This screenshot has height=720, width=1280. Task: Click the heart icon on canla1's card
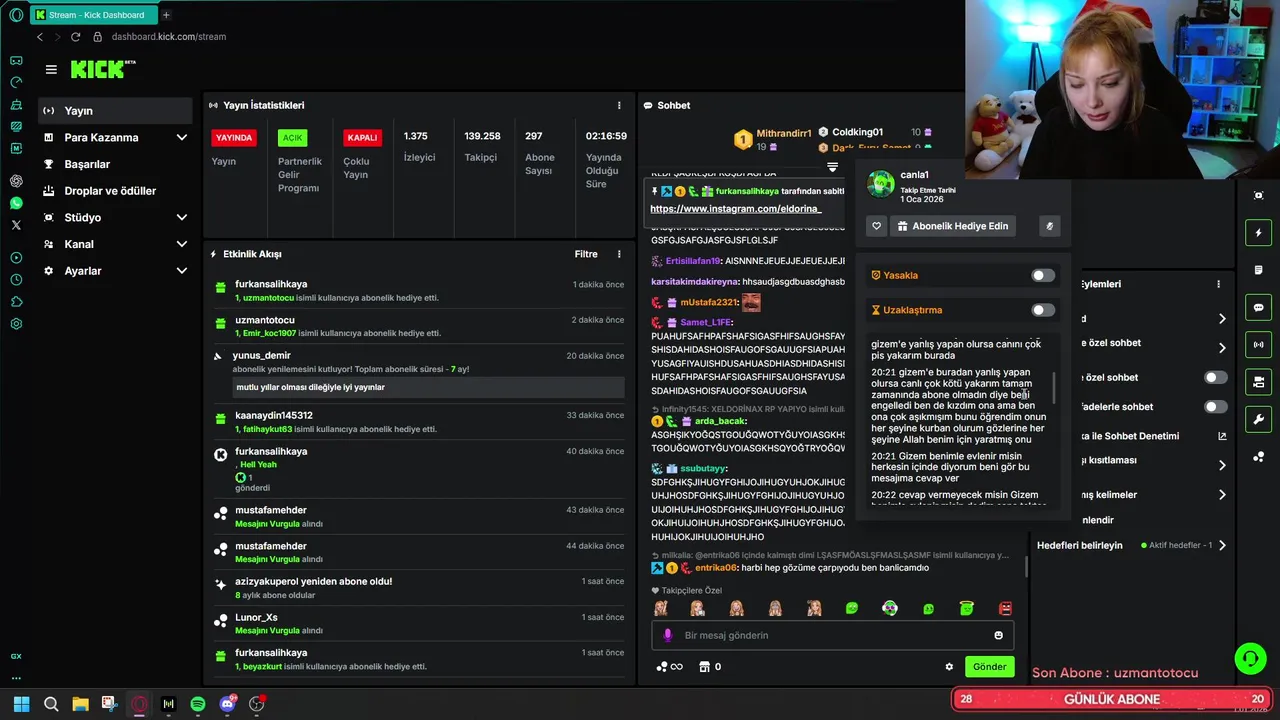(876, 226)
